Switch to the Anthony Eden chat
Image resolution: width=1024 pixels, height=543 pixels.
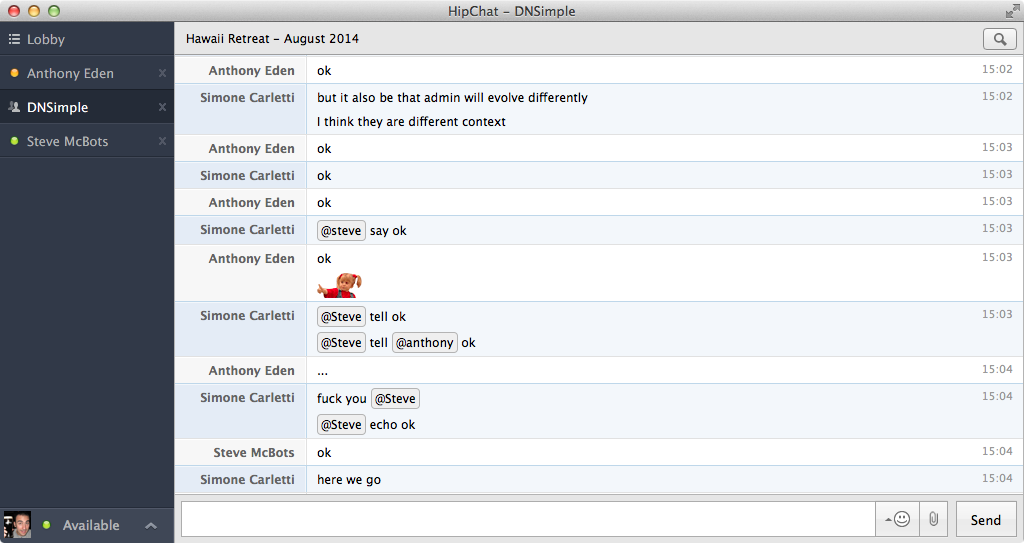point(70,73)
